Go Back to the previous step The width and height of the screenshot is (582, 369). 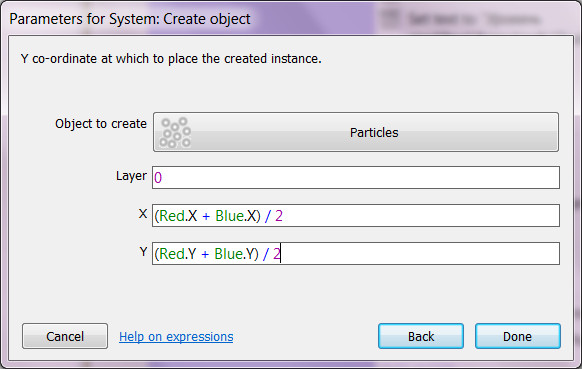click(x=421, y=336)
